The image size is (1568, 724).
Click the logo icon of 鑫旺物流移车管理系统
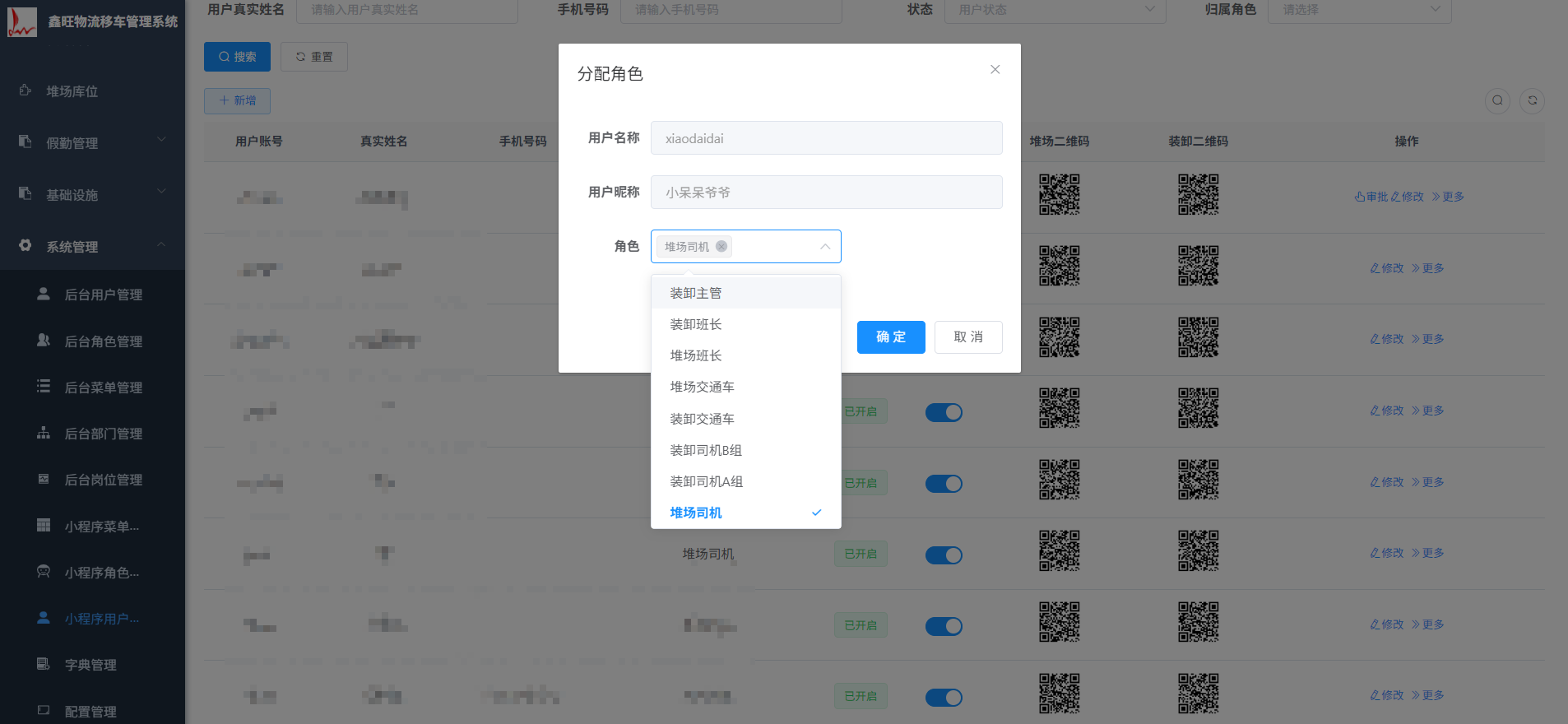[22, 22]
